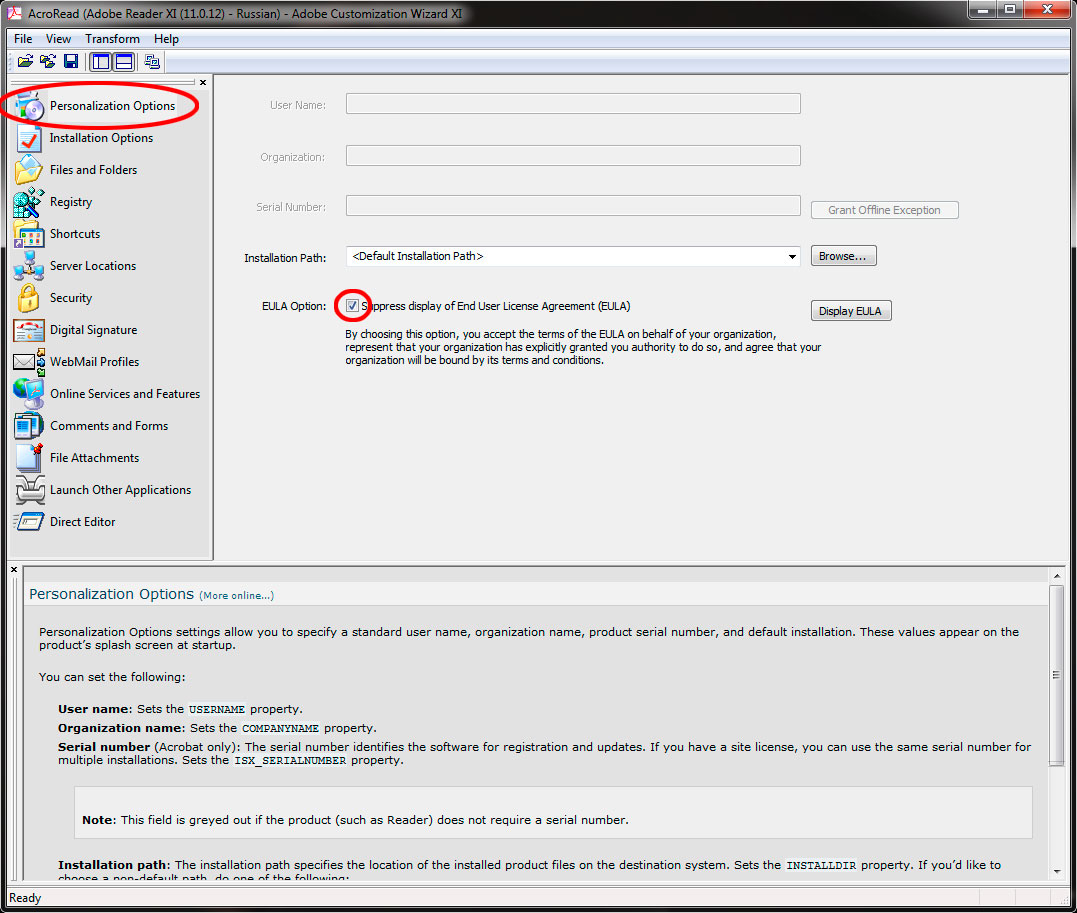The width and height of the screenshot is (1077, 913).
Task: Click the 'Installation Path:' label
Action: pos(285,258)
